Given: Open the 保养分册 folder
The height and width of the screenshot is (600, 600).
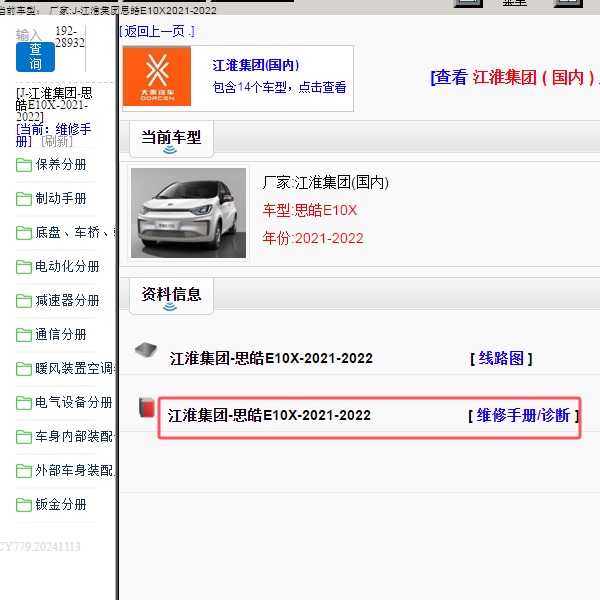Looking at the screenshot, I should click(61, 165).
